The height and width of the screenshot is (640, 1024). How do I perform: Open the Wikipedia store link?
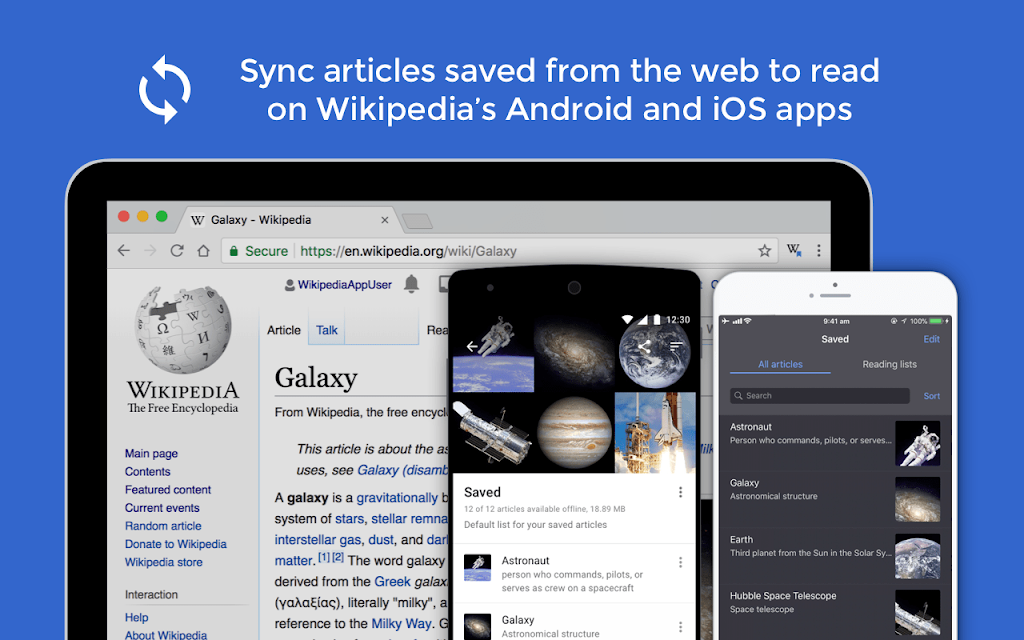pyautogui.click(x=164, y=562)
